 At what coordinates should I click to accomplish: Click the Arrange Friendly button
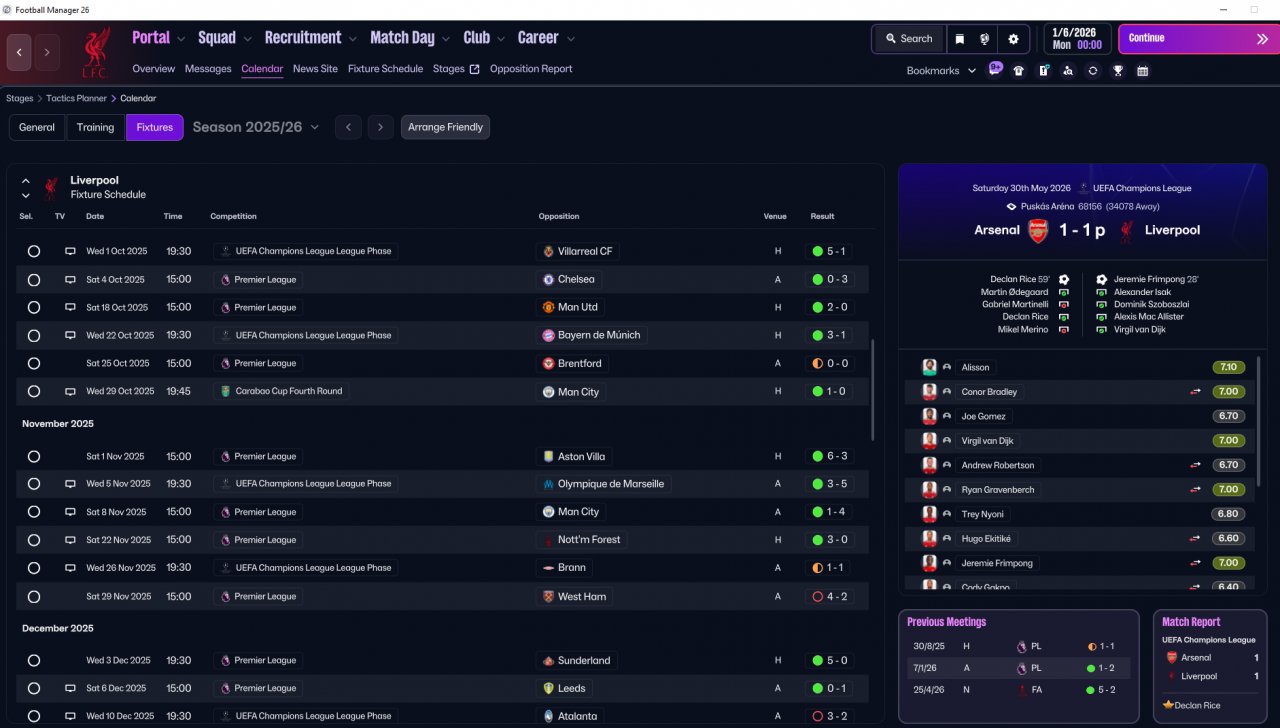445,127
